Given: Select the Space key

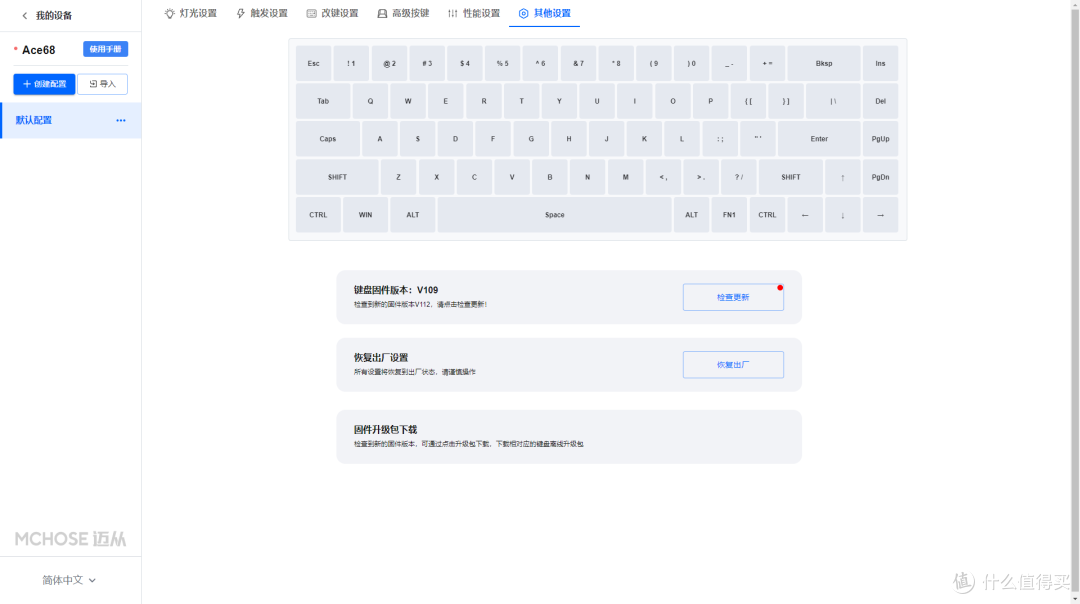Looking at the screenshot, I should 554,215.
